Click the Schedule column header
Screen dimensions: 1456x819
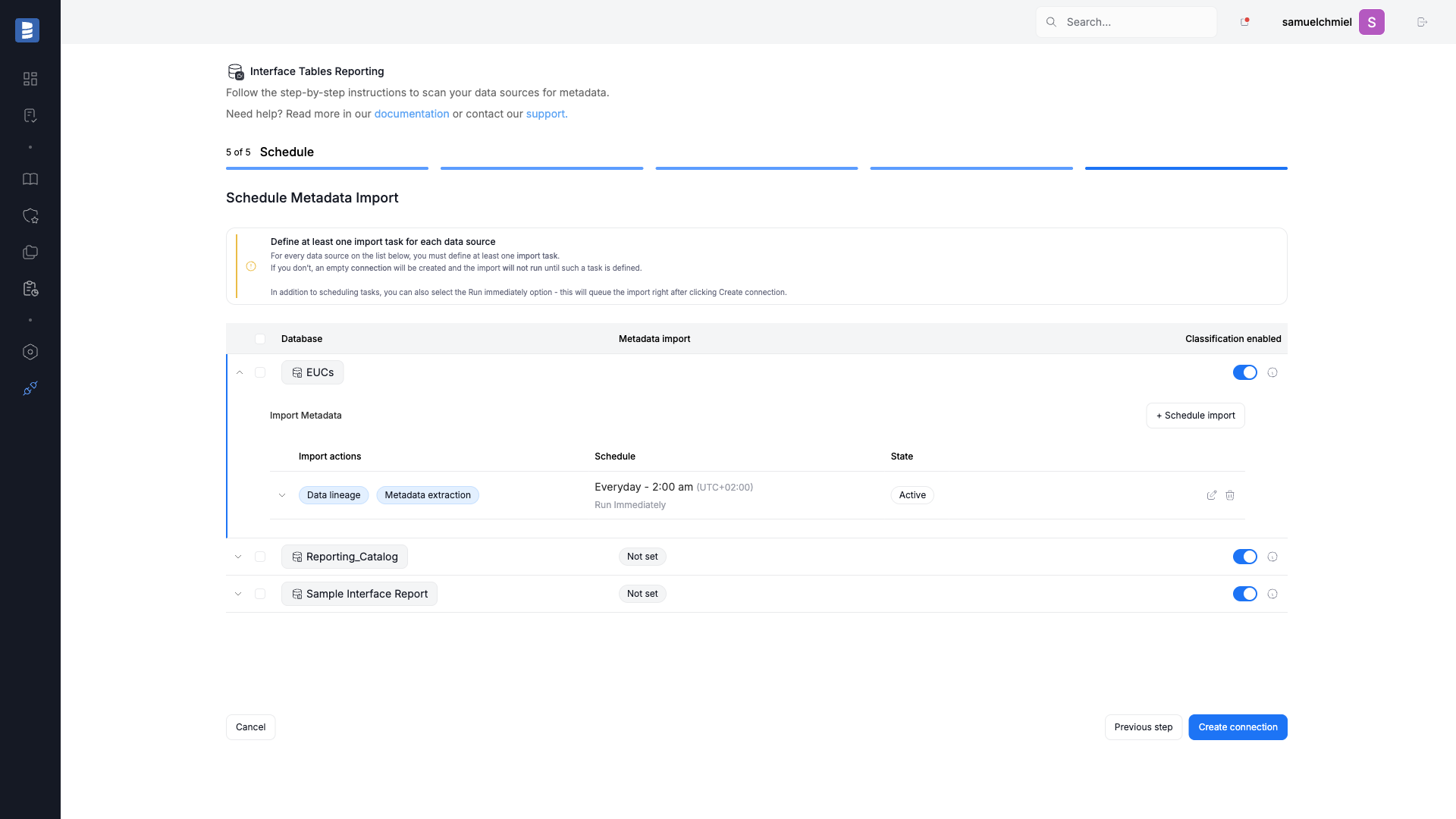click(615, 457)
